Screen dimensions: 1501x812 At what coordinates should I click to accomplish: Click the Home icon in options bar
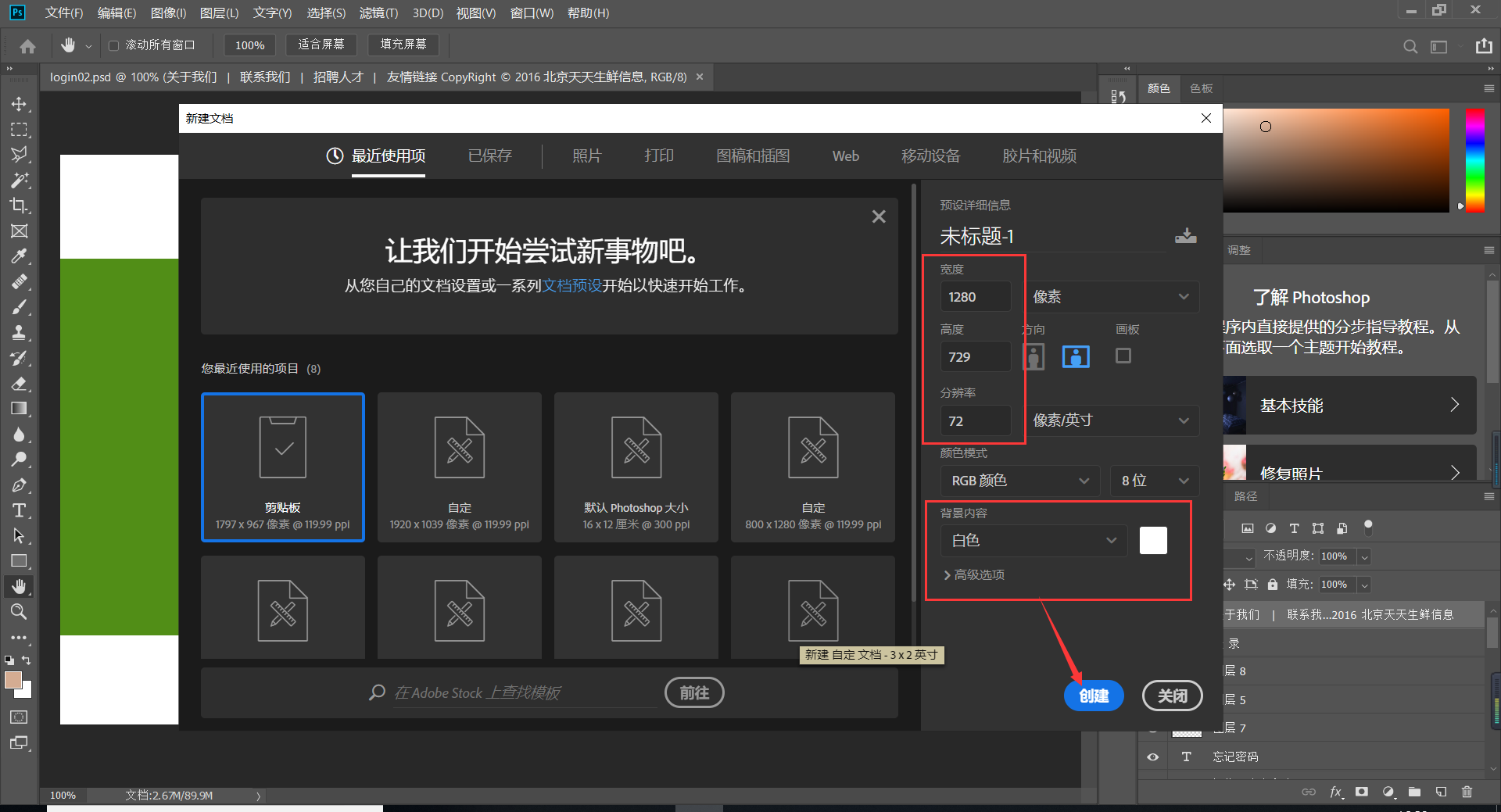27,46
